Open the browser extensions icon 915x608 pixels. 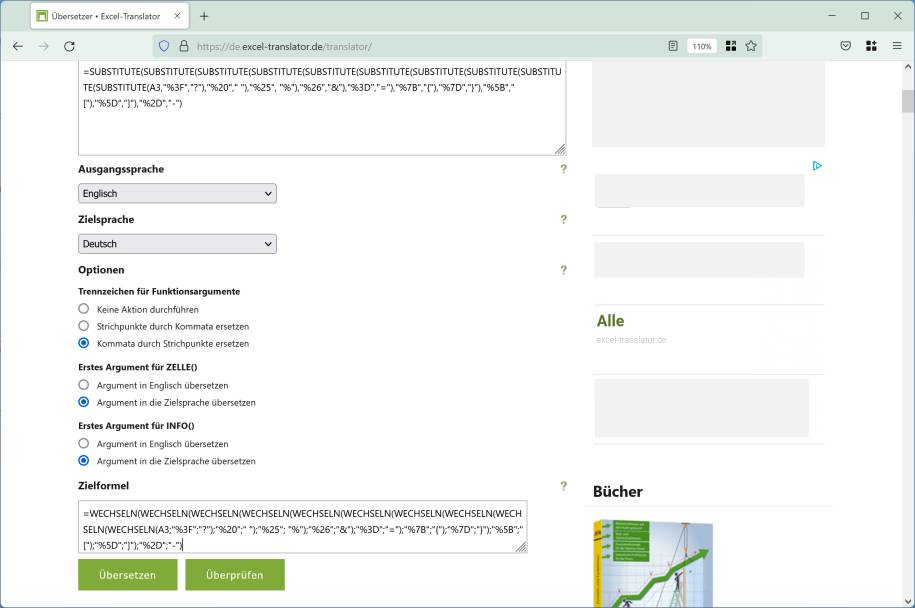tap(869, 45)
